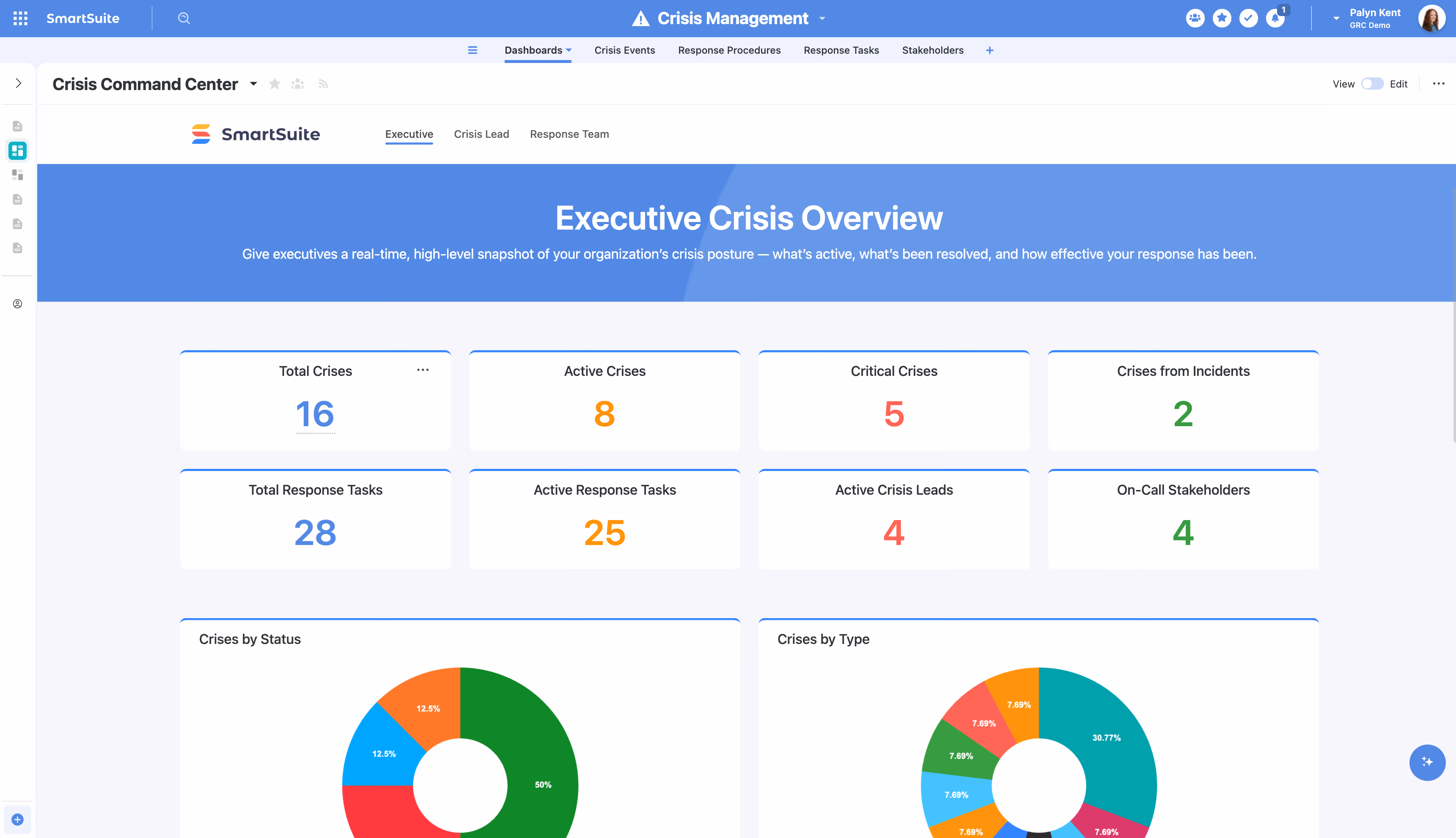Click the blue 12.5% slice in Crises by Status

tap(383, 753)
